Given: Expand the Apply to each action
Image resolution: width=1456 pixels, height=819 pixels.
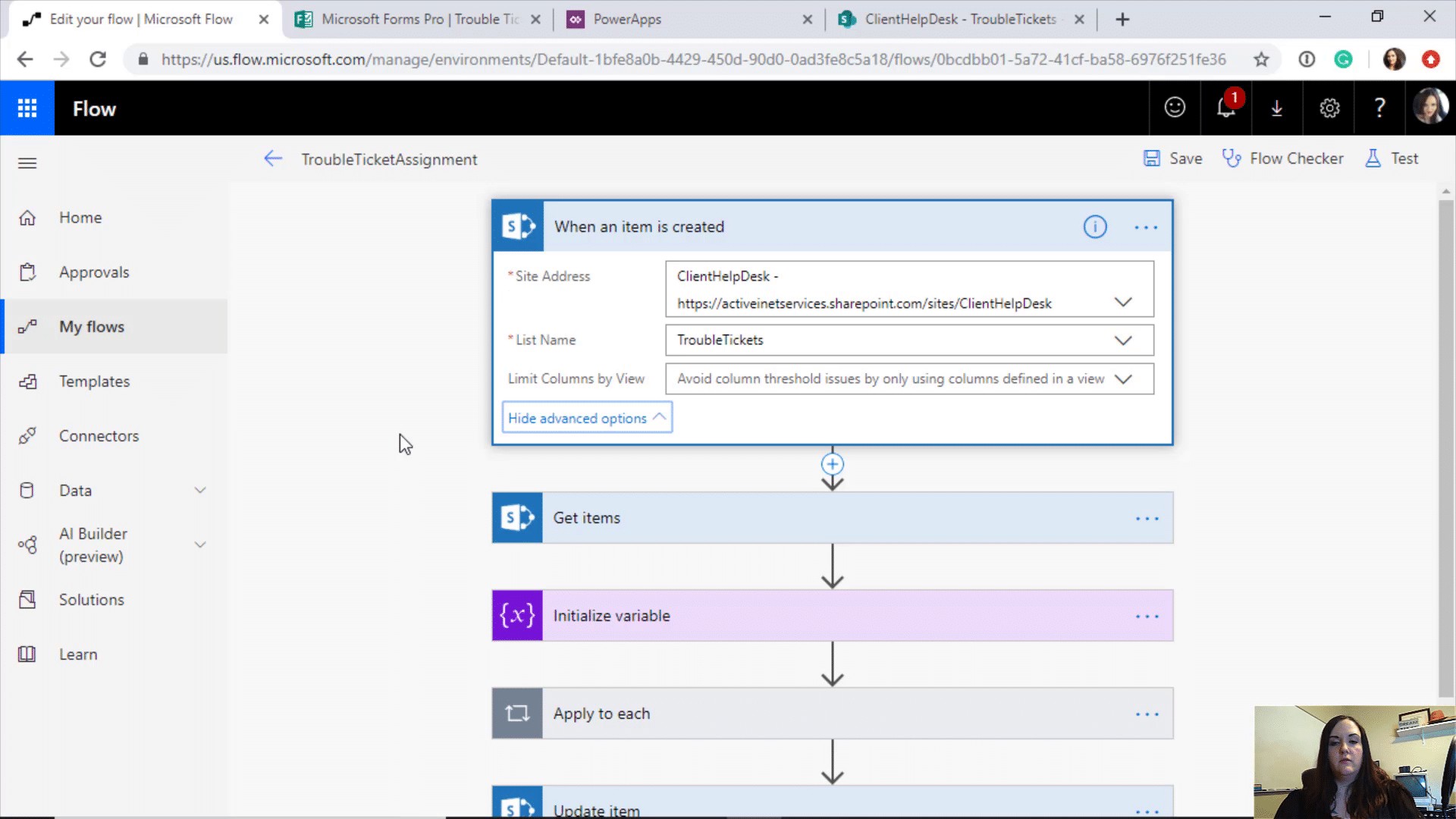Looking at the screenshot, I should point(833,714).
